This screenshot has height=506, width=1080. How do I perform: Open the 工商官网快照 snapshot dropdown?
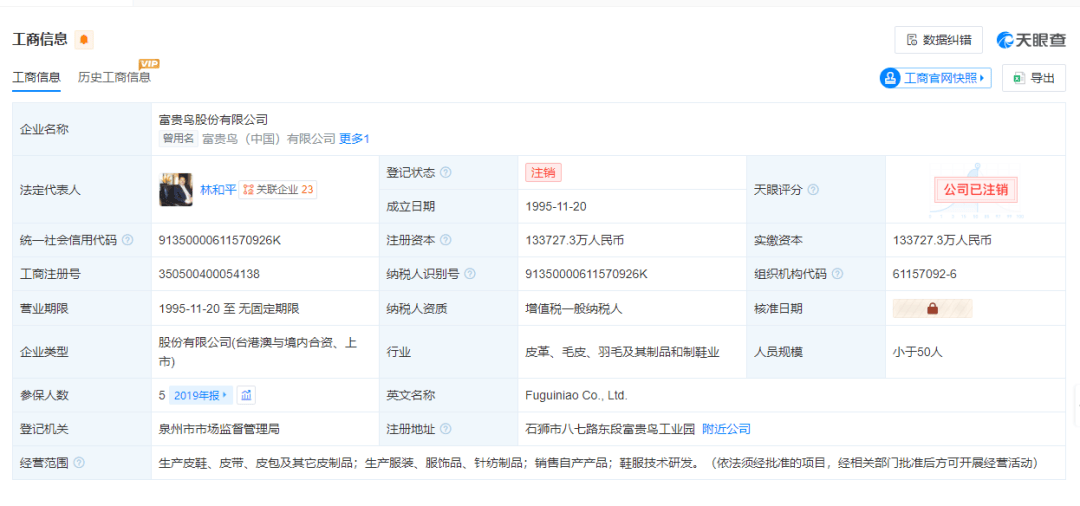point(936,78)
